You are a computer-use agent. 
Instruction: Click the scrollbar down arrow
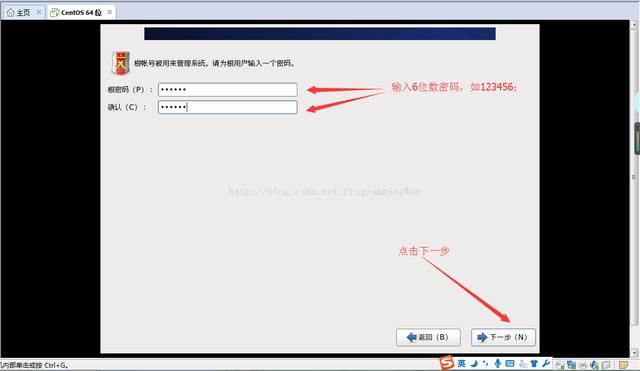pyautogui.click(x=634, y=353)
